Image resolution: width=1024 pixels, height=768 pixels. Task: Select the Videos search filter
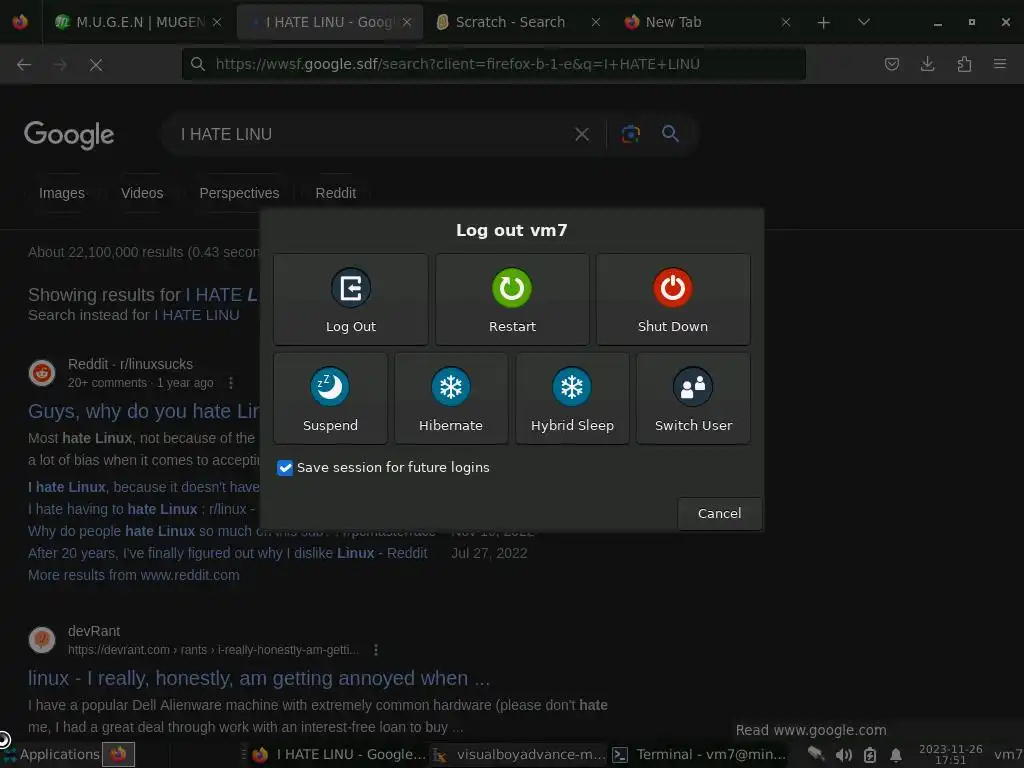click(142, 193)
